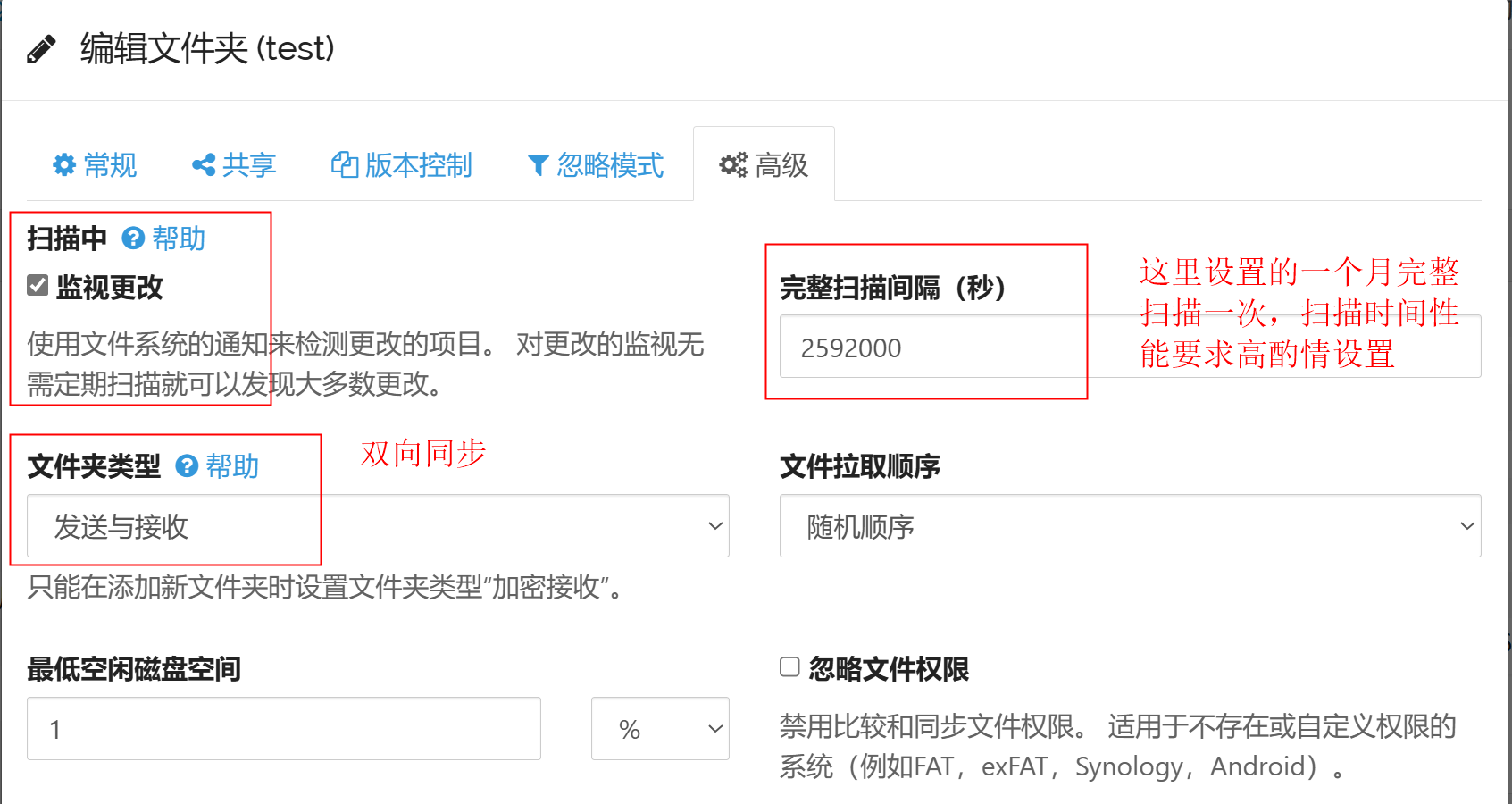
Task: Click question mark icon beside 扫描中
Action: (133, 239)
